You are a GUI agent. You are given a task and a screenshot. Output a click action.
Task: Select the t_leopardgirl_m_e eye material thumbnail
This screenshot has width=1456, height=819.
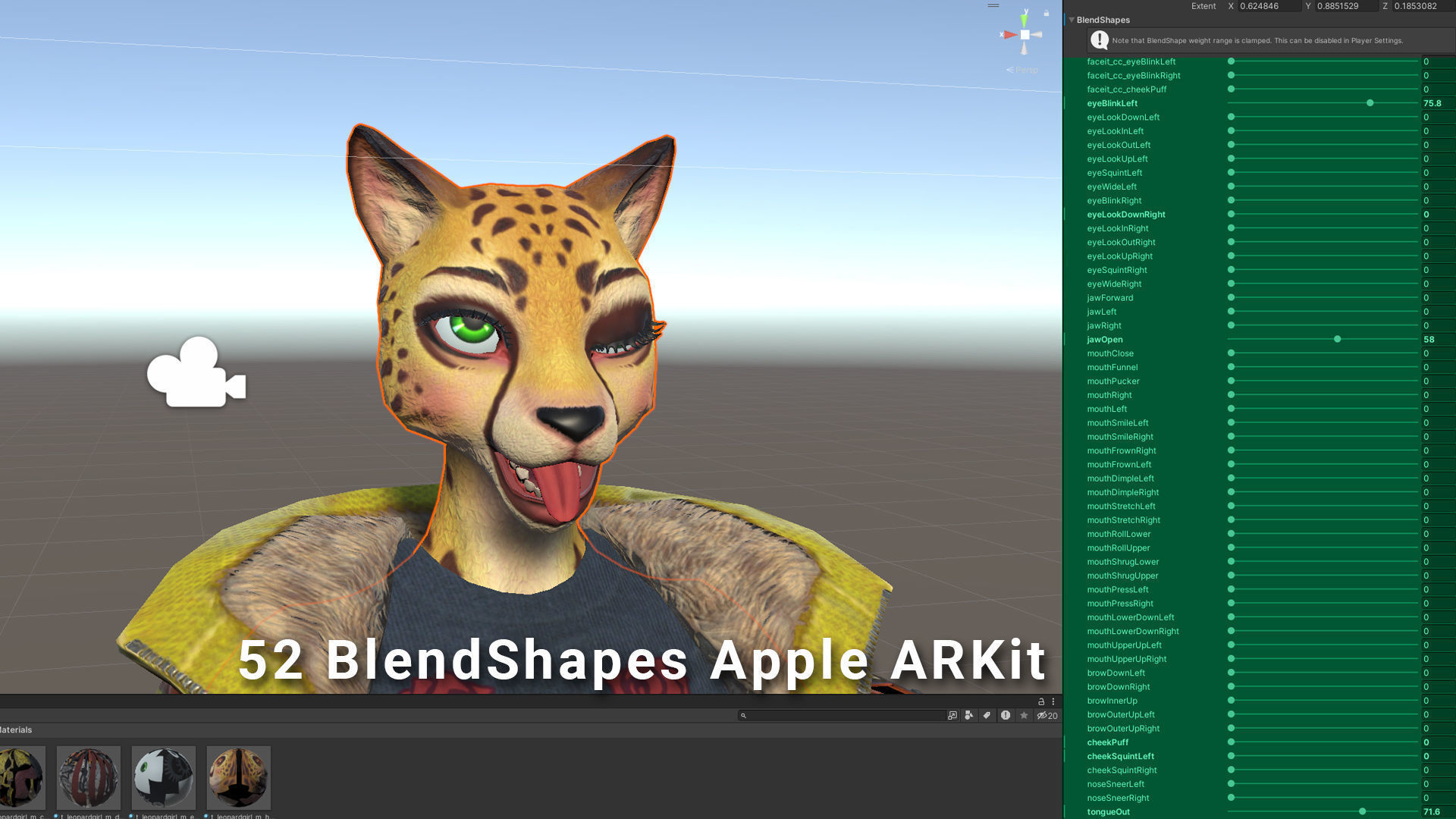coord(164,777)
